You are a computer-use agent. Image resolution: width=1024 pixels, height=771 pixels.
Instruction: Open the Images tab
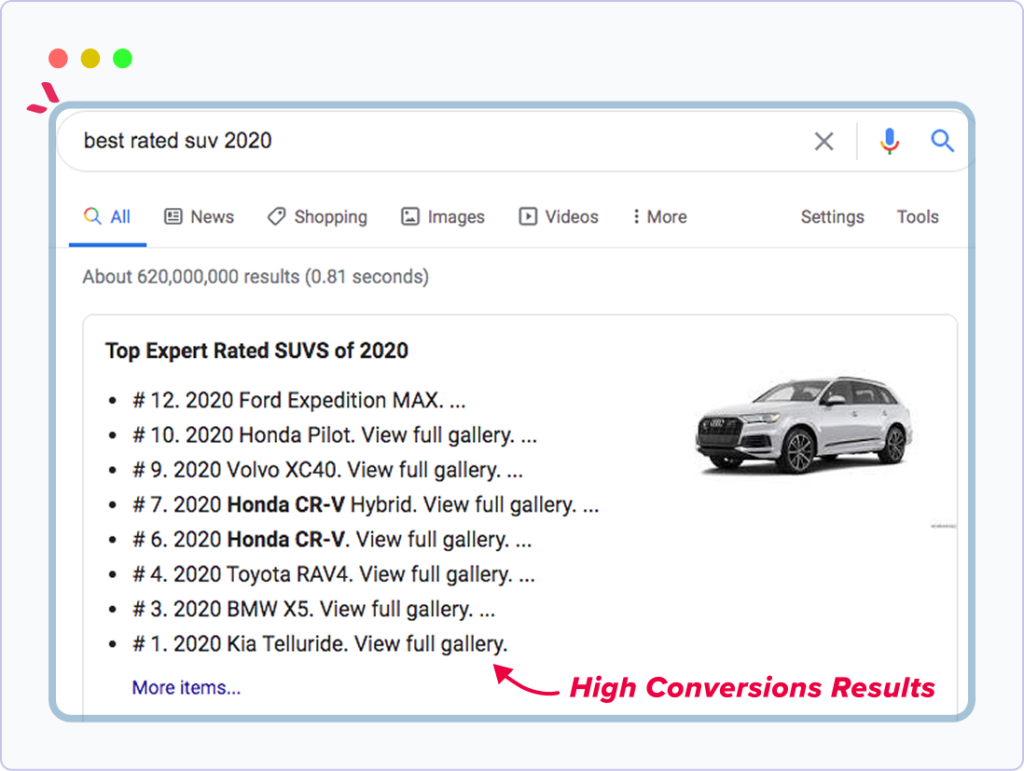[x=442, y=217]
